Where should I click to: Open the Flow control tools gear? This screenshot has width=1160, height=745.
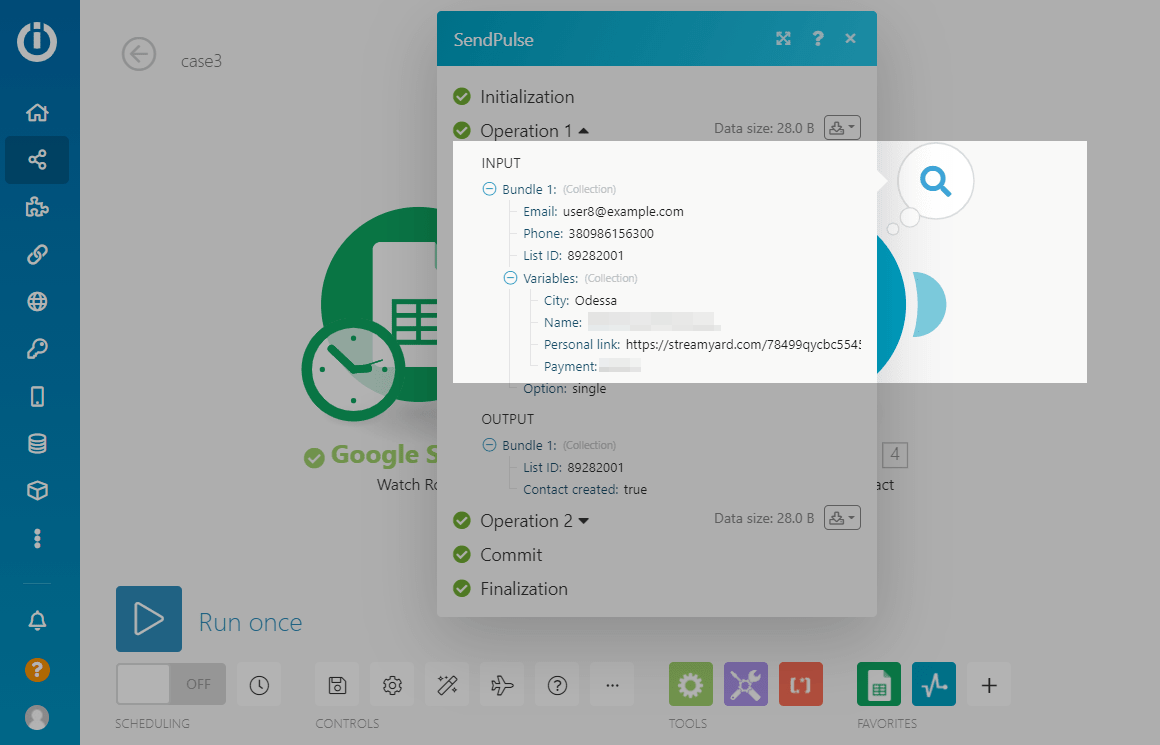(x=691, y=685)
